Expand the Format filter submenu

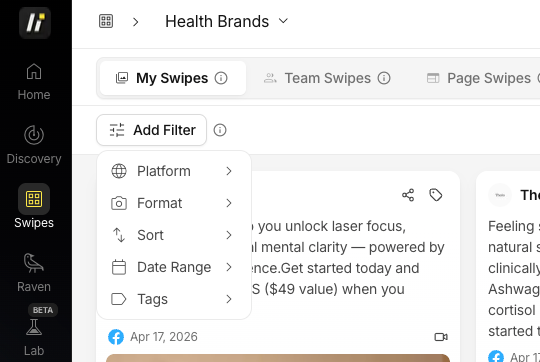(x=174, y=203)
